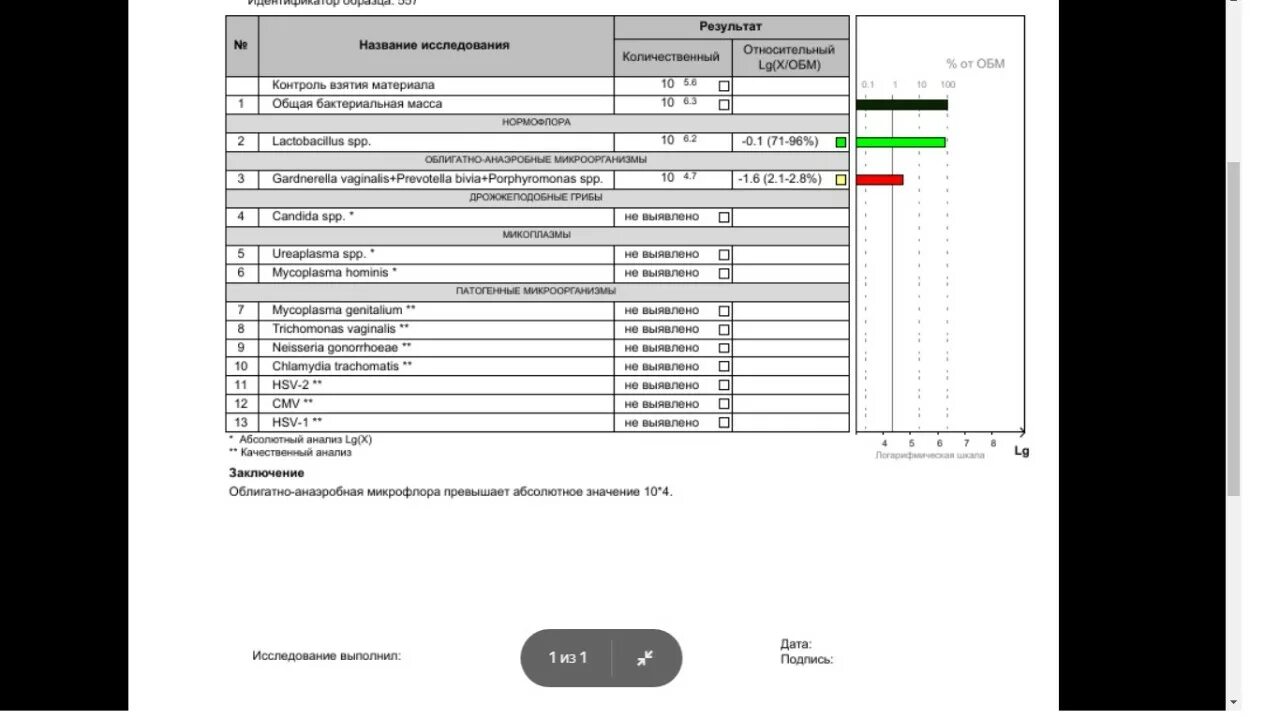Viewport: 1280px width, 720px height.
Task: Tick the Candida spp. result checkbox
Action: pos(724,217)
